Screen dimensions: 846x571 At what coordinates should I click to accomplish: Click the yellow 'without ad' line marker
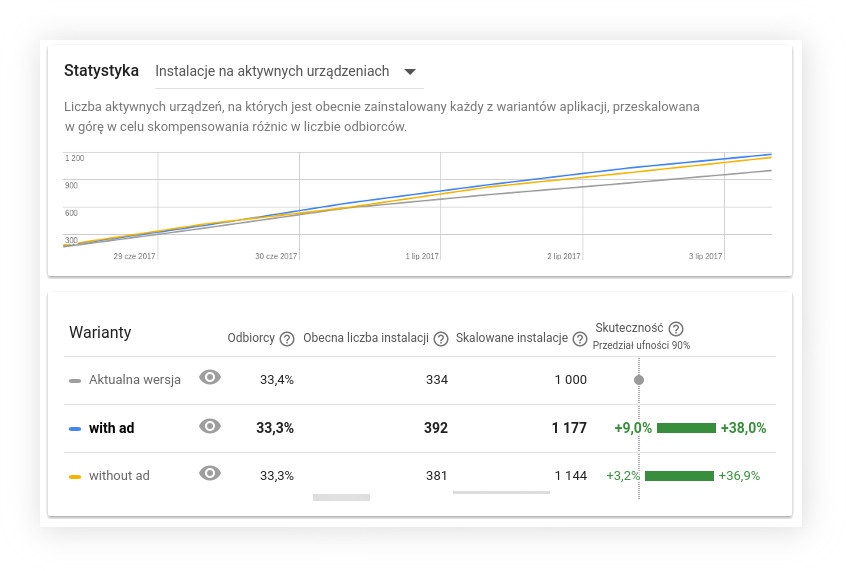[x=75, y=477]
